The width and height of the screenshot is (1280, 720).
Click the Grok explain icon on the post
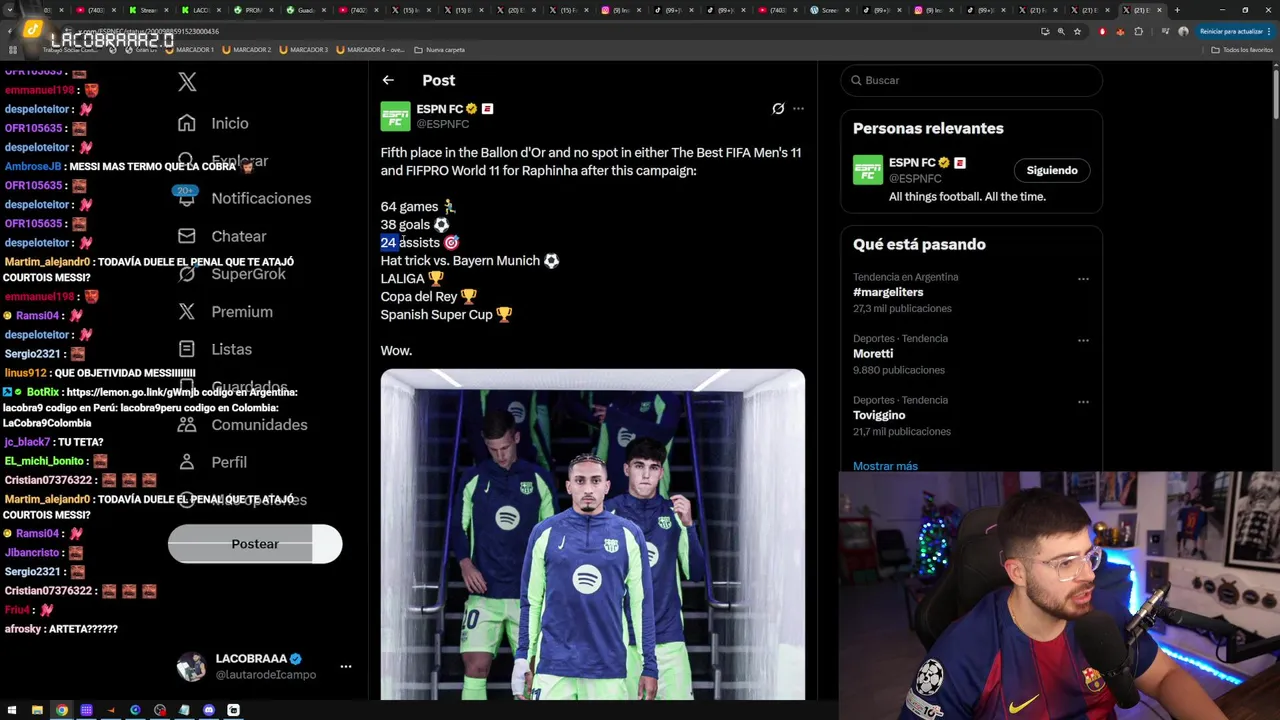(778, 108)
